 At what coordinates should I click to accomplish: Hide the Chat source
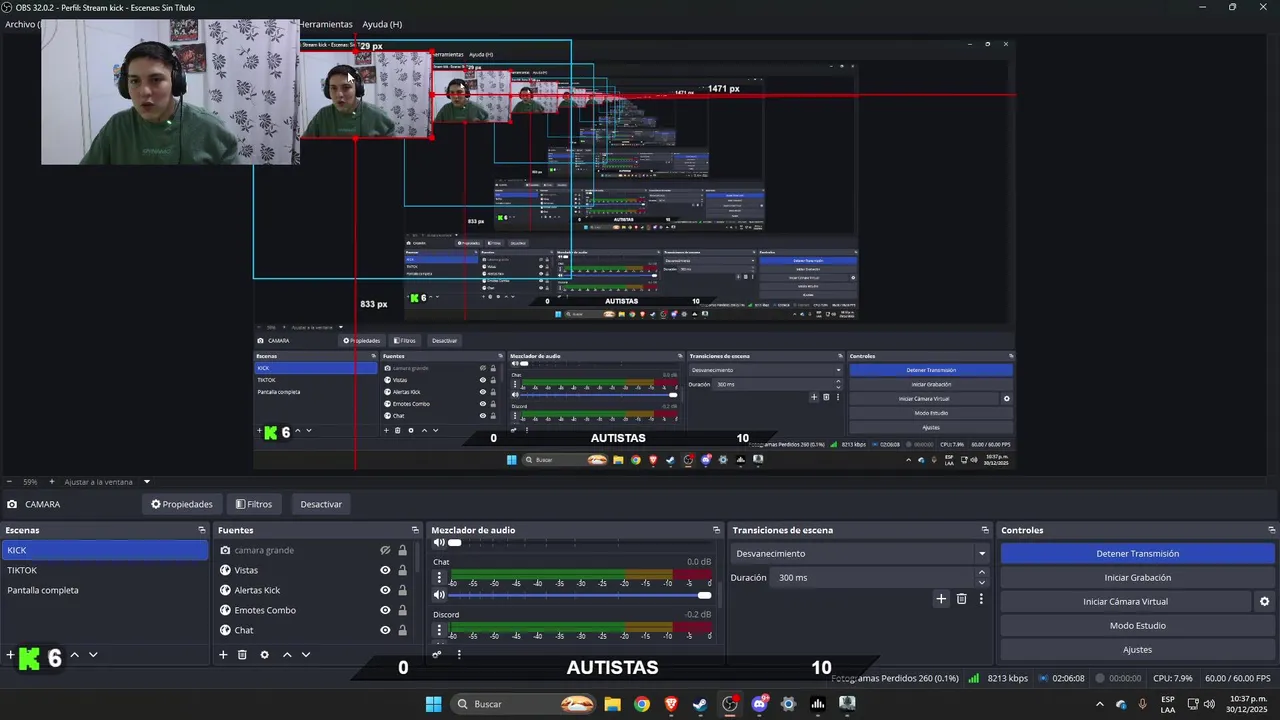385,630
